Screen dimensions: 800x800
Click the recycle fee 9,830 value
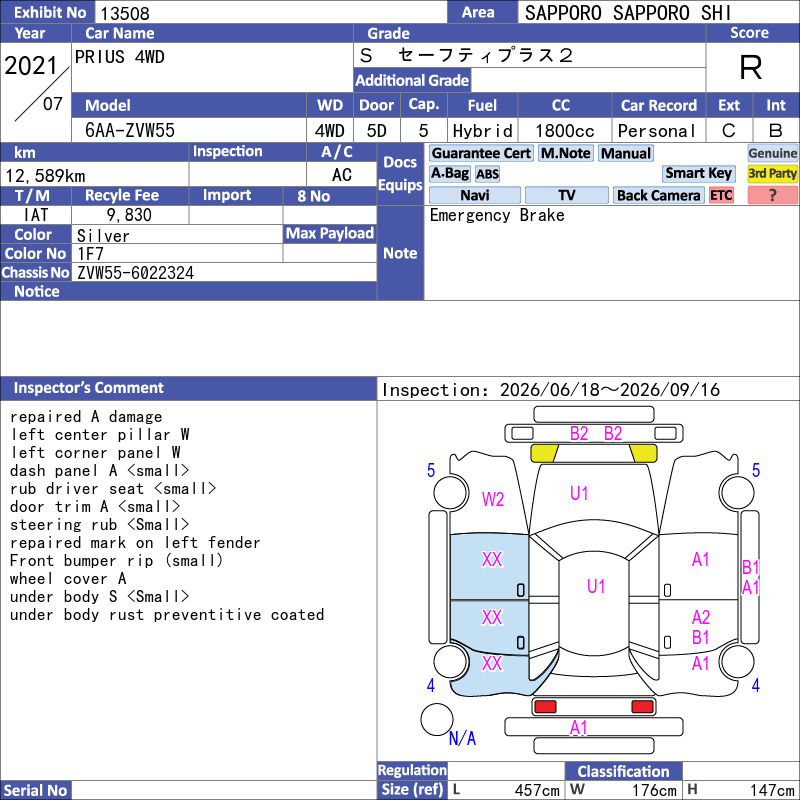[129, 215]
